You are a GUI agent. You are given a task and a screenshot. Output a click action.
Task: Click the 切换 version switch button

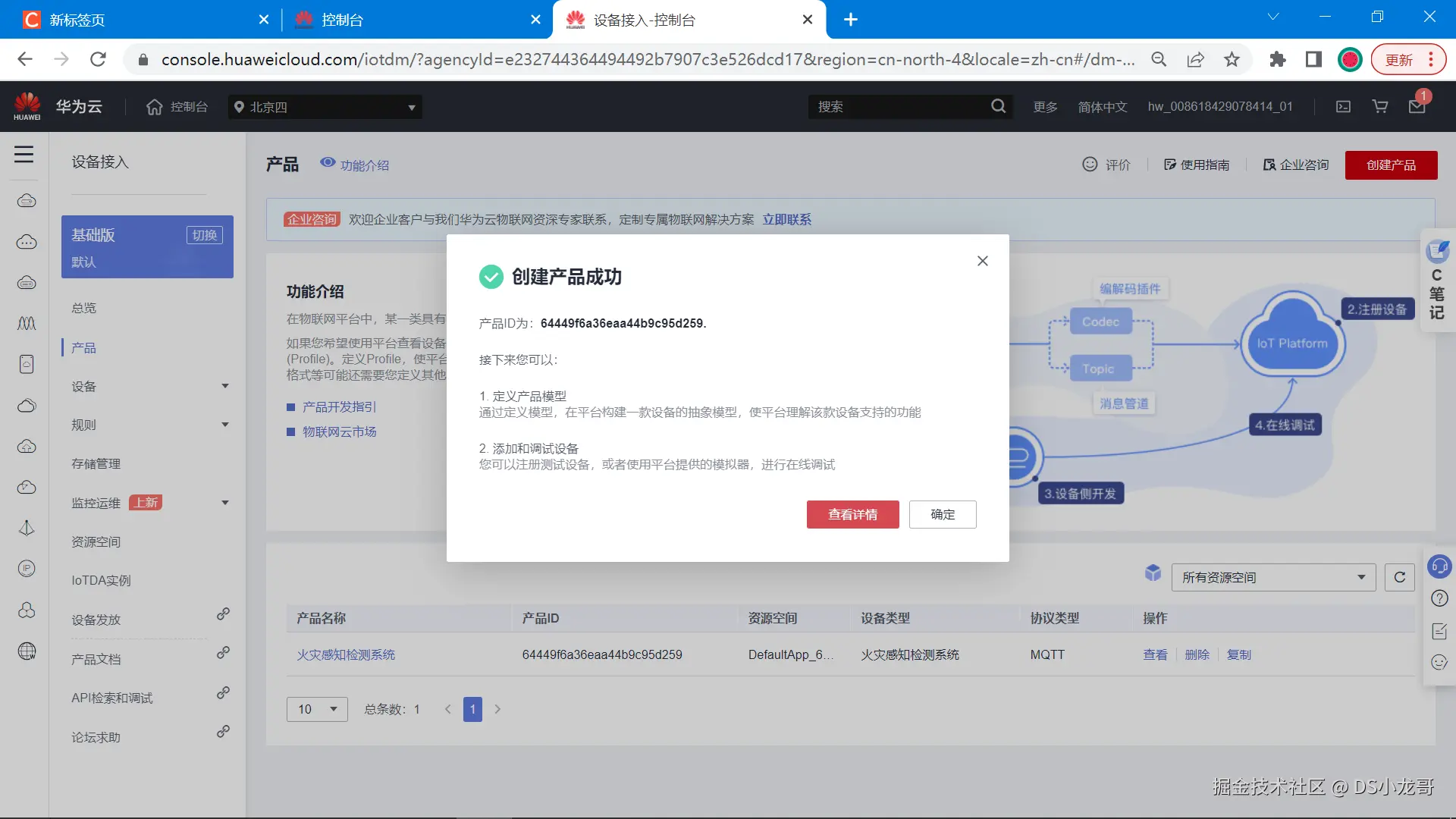[204, 235]
